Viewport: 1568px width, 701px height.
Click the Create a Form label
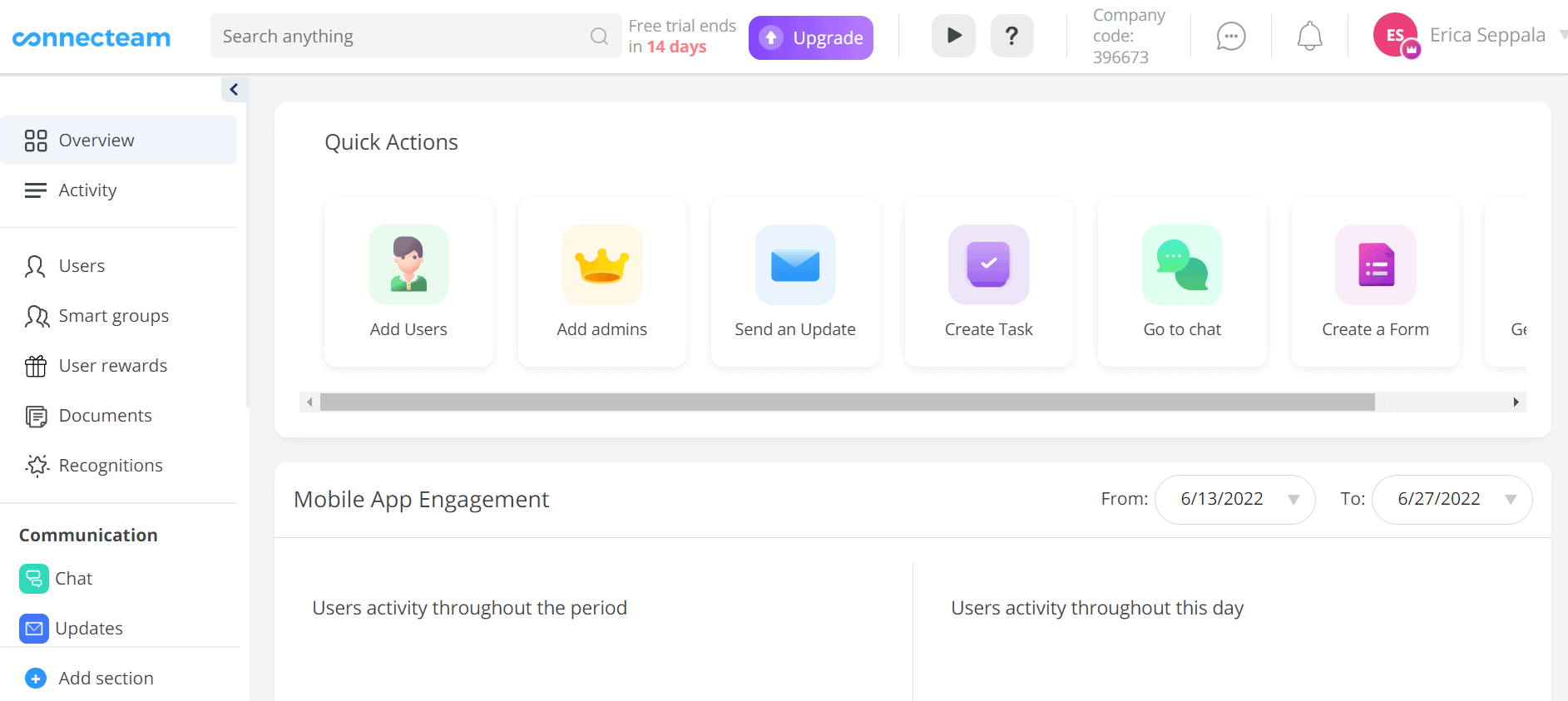click(x=1376, y=329)
